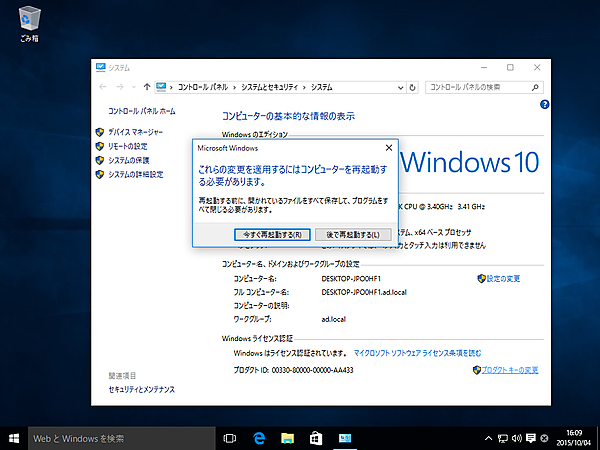Screen dimensions: 600x450
Task: Go to コントロール パネル ホーム
Action: pos(141,111)
